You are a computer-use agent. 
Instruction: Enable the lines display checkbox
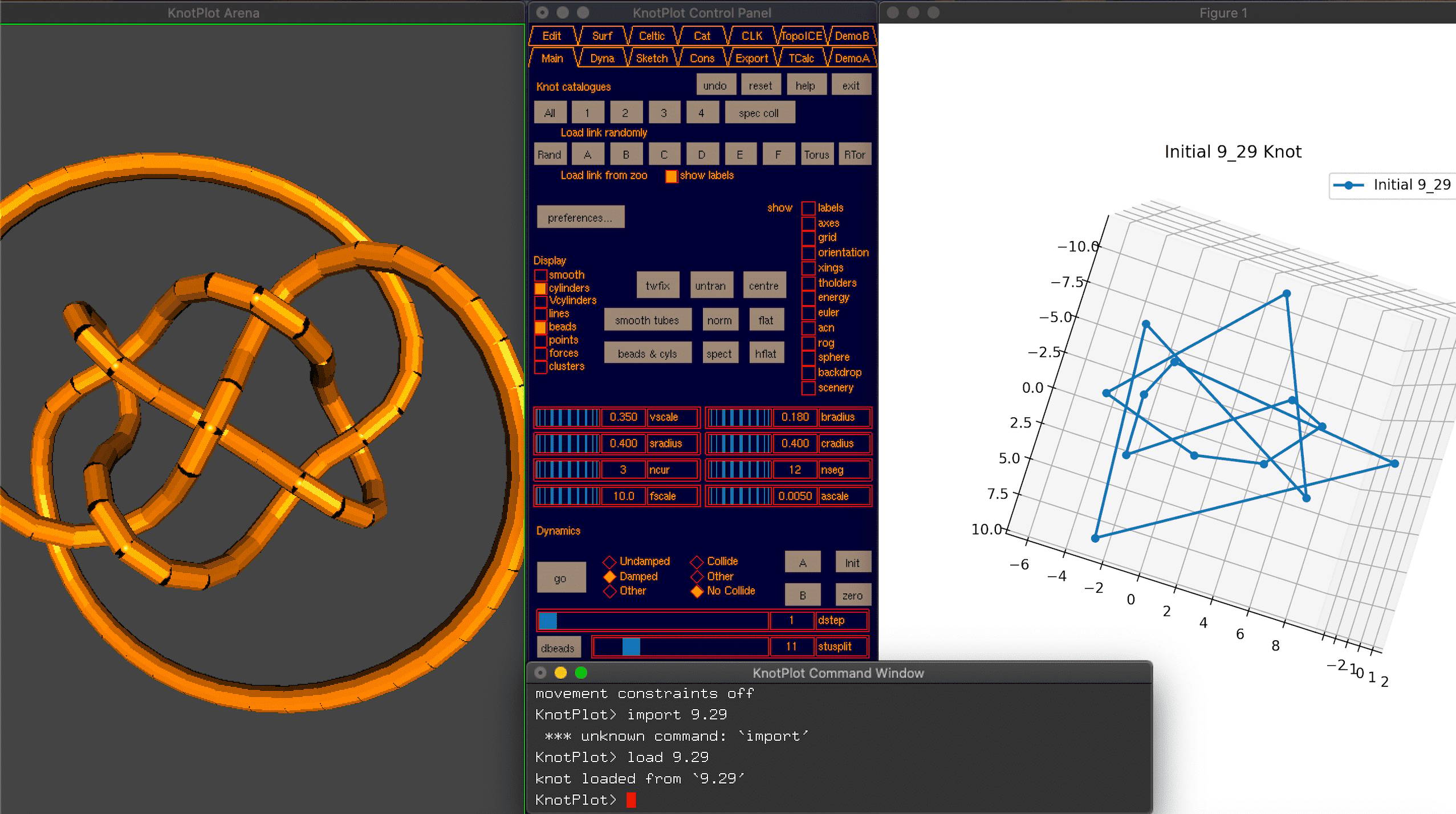click(540, 314)
